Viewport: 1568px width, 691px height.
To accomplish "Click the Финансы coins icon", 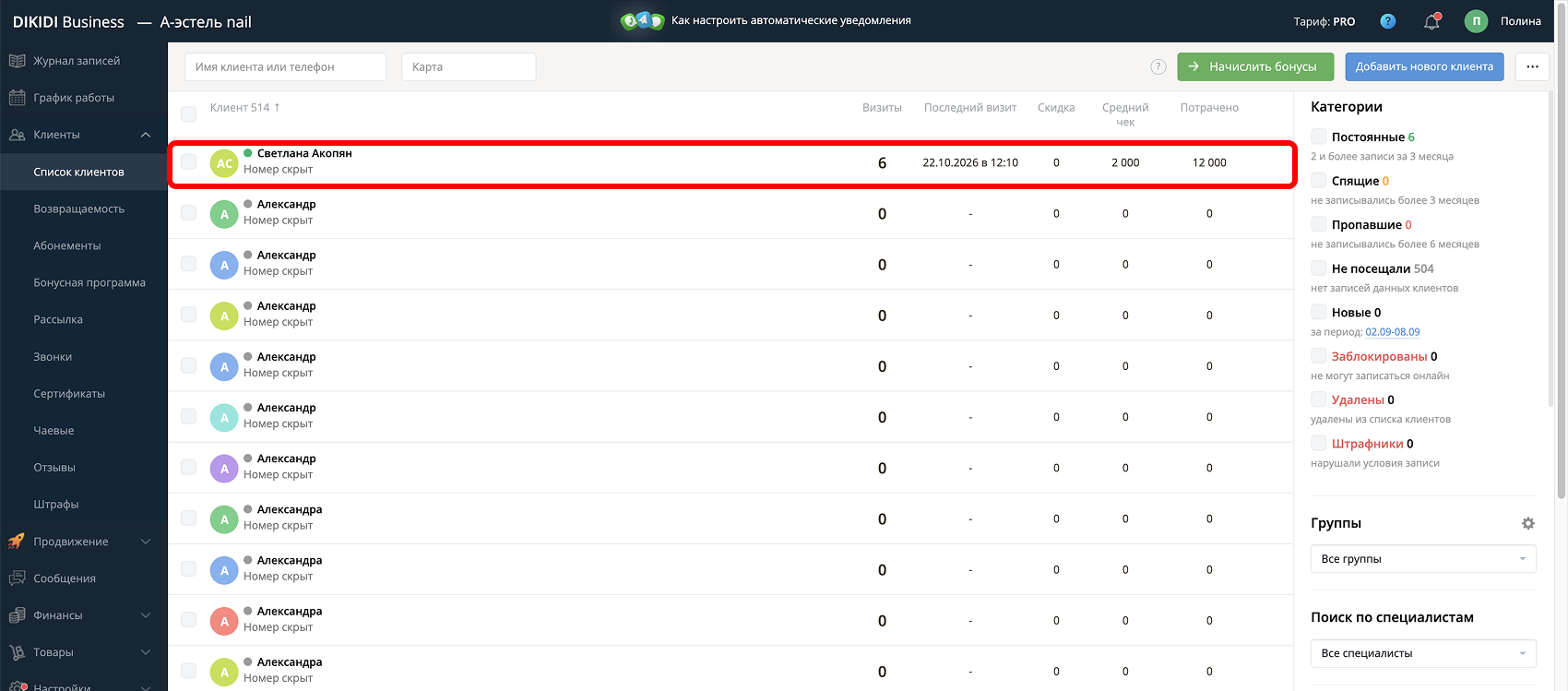I will coord(17,615).
